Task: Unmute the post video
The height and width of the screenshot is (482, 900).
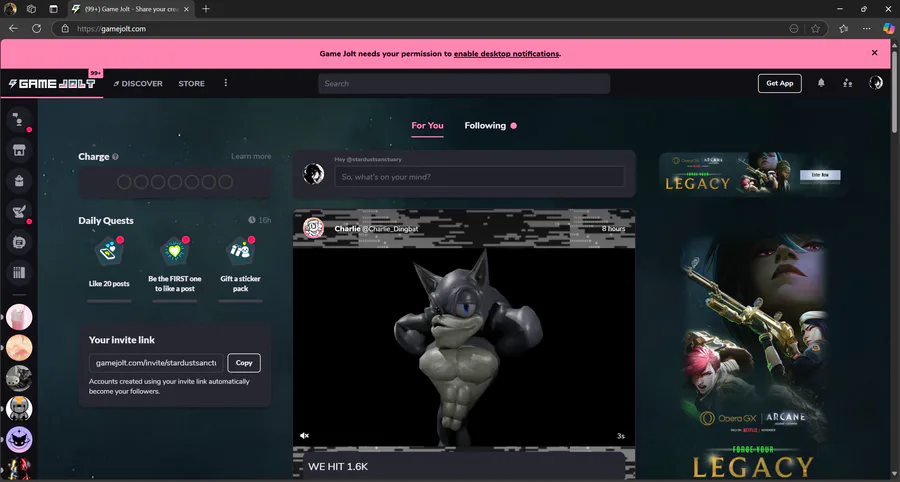Action: coord(305,436)
